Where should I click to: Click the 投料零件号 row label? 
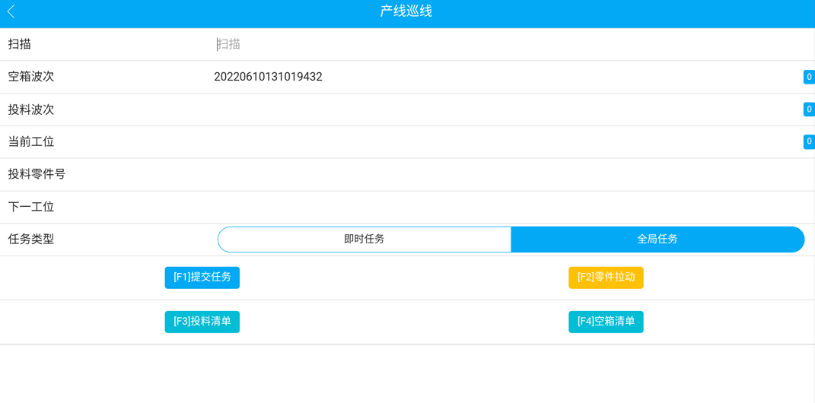coord(36,175)
